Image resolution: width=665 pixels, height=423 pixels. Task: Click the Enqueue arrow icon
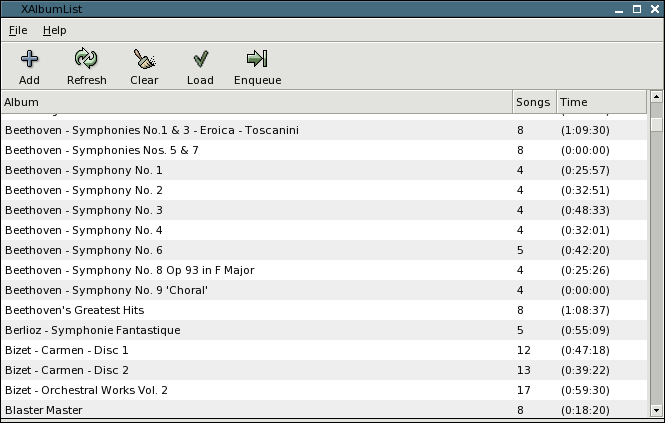tap(257, 60)
